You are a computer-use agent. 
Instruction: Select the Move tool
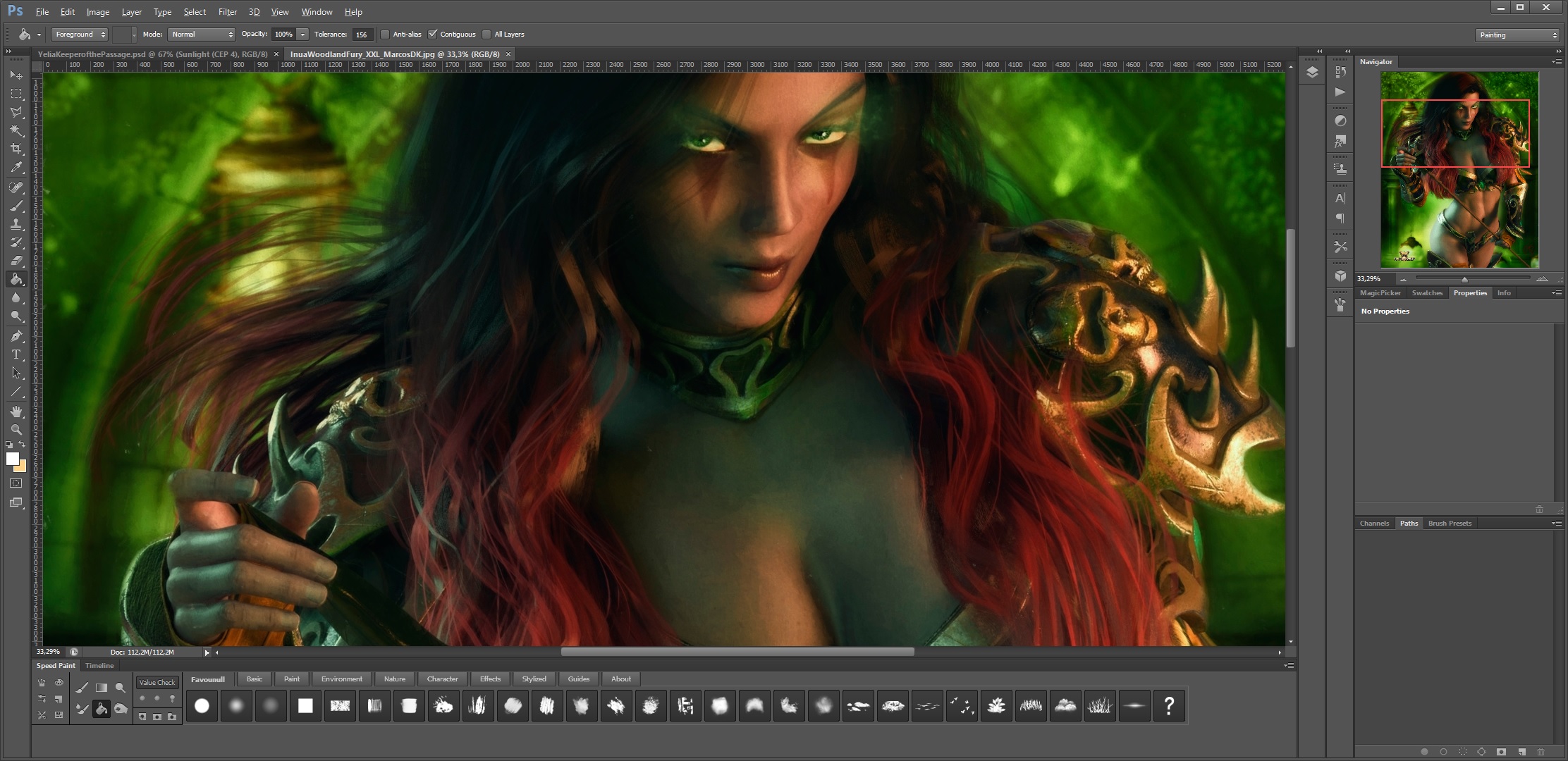(x=16, y=75)
